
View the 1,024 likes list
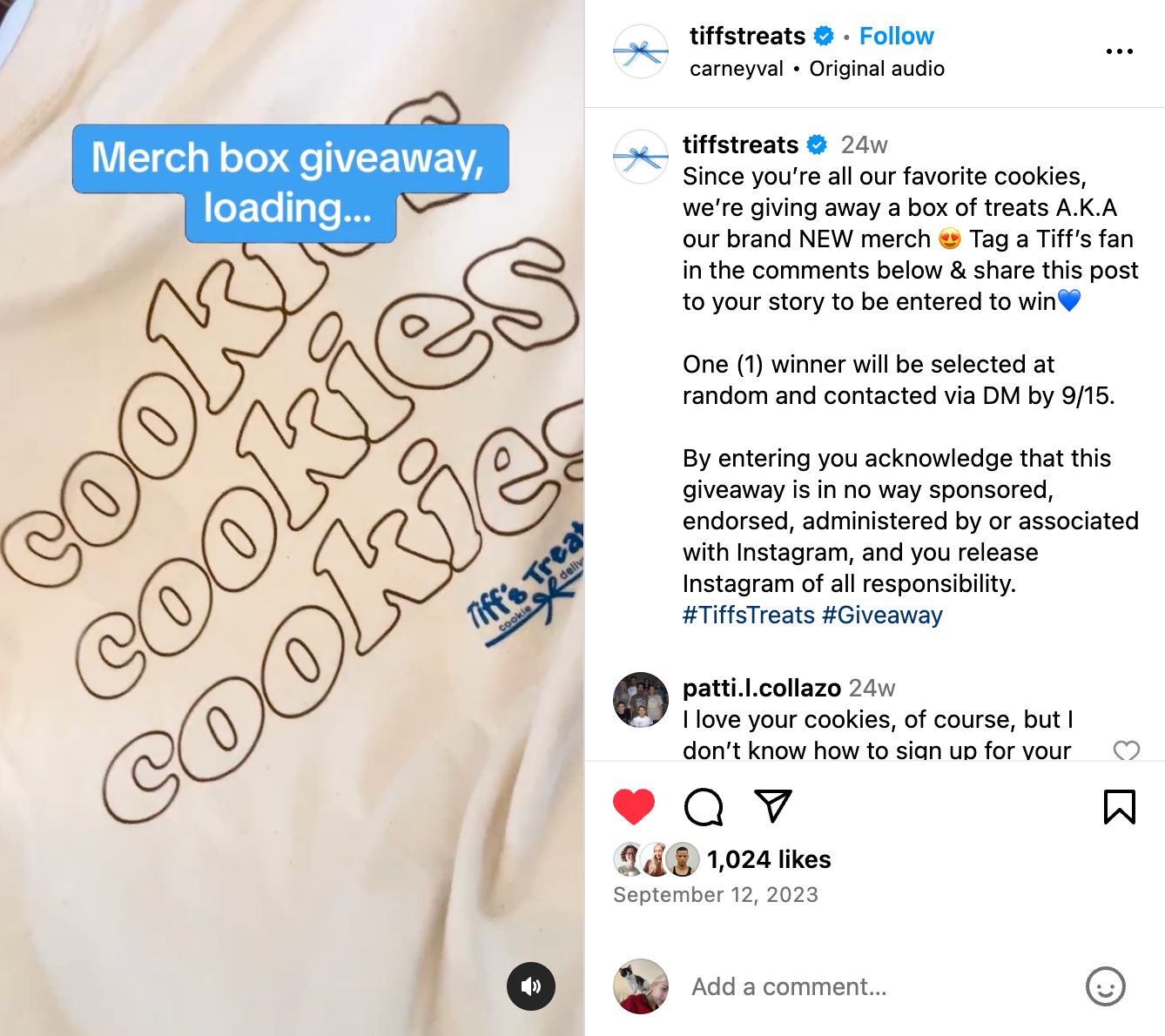769,859
